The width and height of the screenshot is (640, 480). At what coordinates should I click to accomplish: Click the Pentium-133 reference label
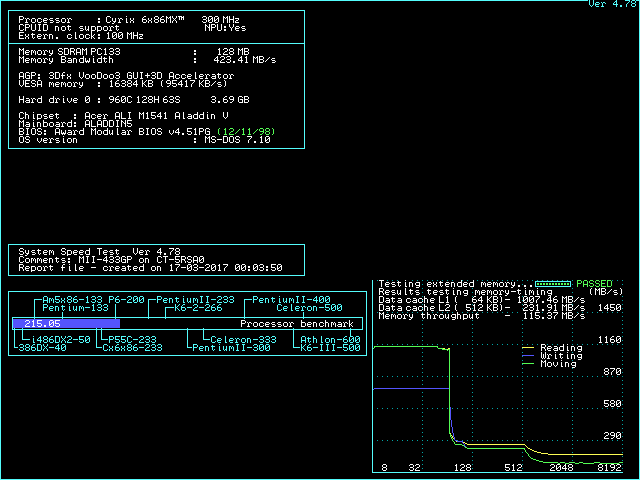click(86, 308)
